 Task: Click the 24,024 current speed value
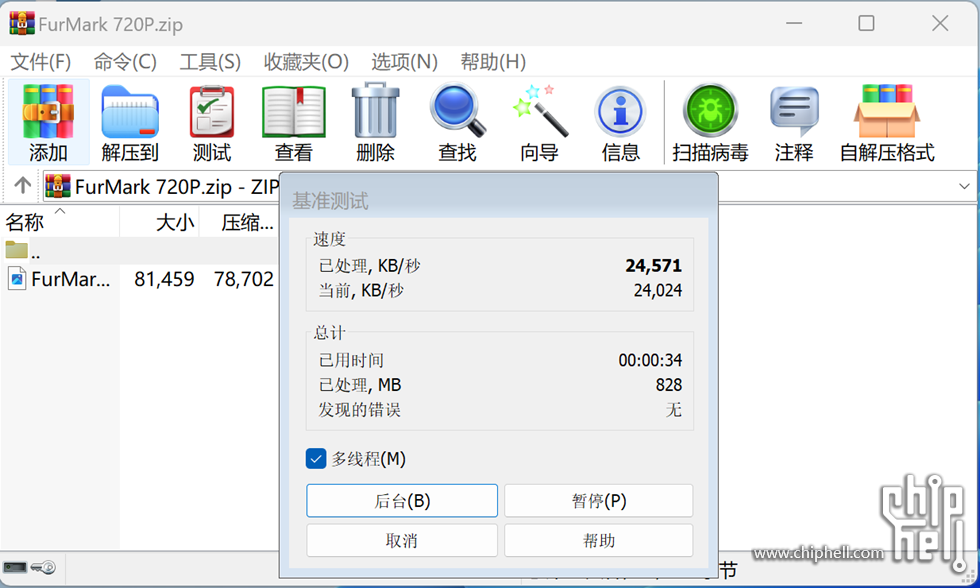pos(658,291)
